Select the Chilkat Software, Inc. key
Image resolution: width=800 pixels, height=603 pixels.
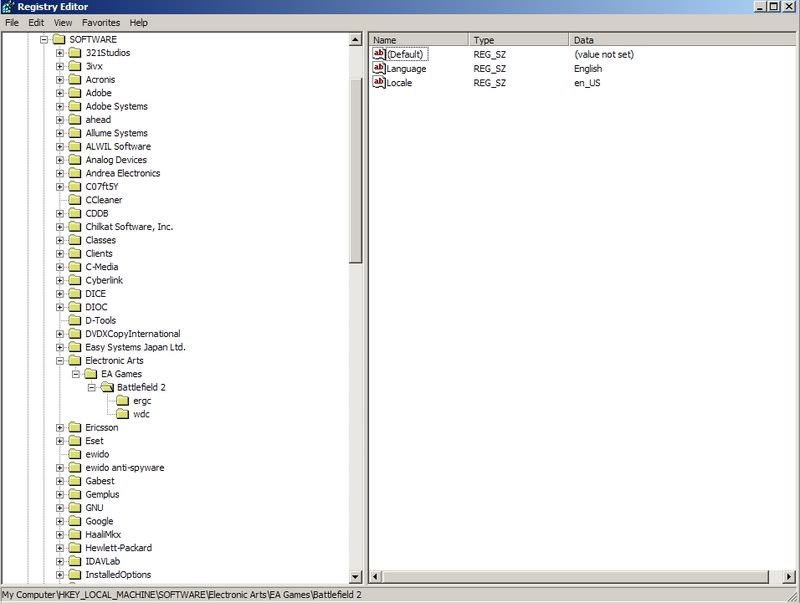pyautogui.click(x=129, y=227)
